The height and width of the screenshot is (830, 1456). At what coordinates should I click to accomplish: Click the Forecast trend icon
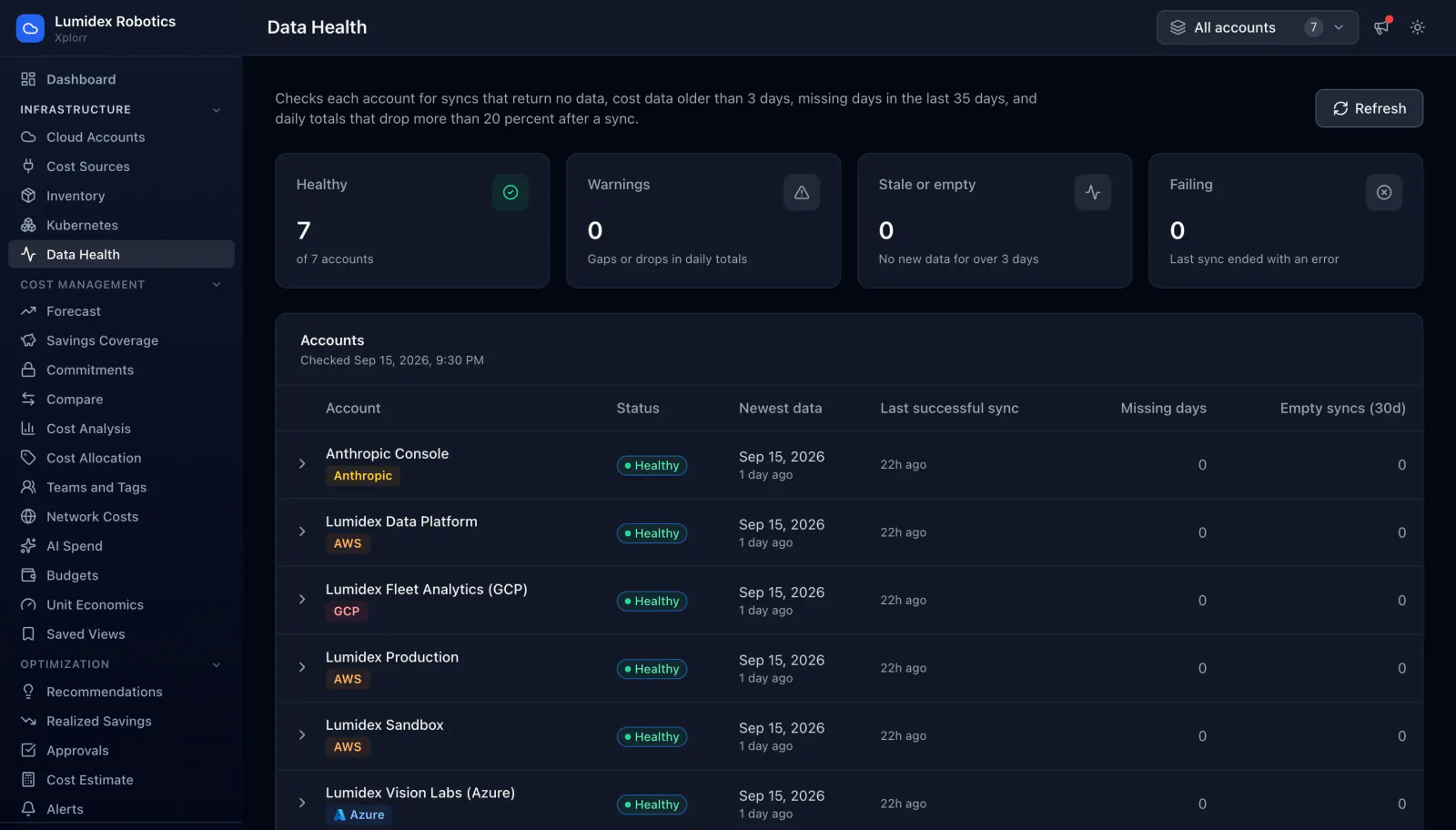pos(28,311)
